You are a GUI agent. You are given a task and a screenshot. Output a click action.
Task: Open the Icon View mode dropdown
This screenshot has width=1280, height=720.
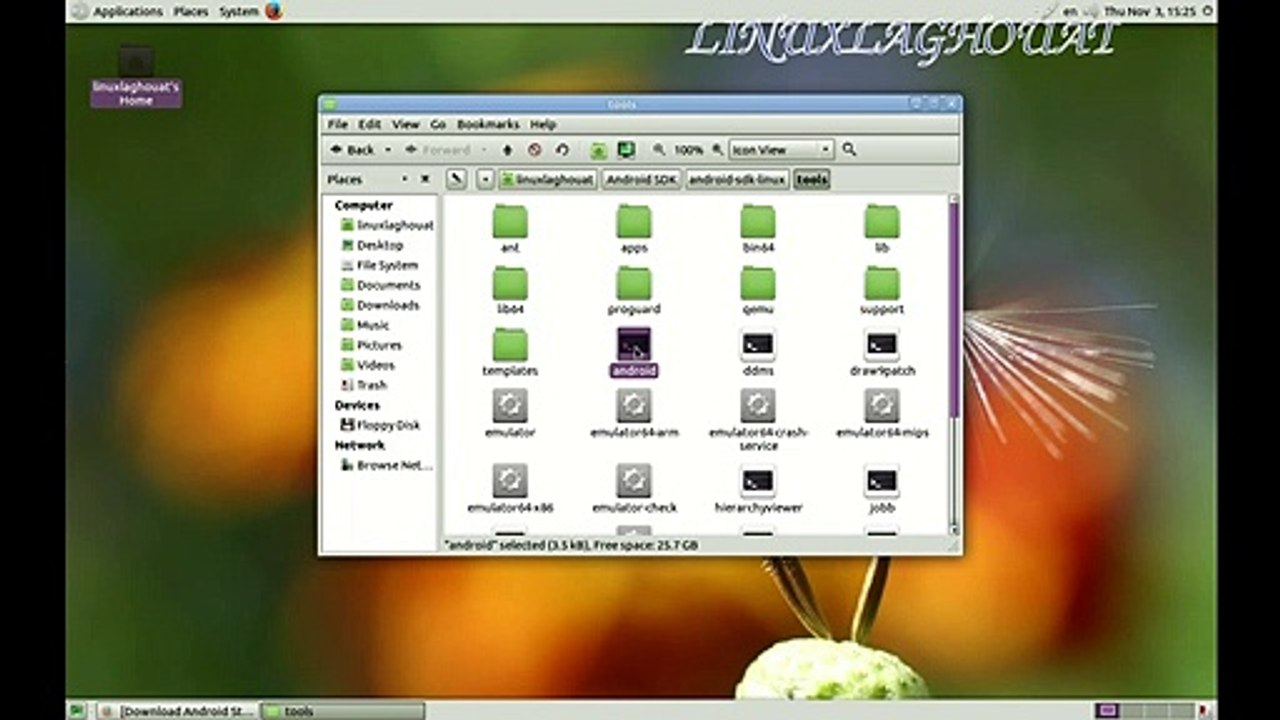coord(781,150)
